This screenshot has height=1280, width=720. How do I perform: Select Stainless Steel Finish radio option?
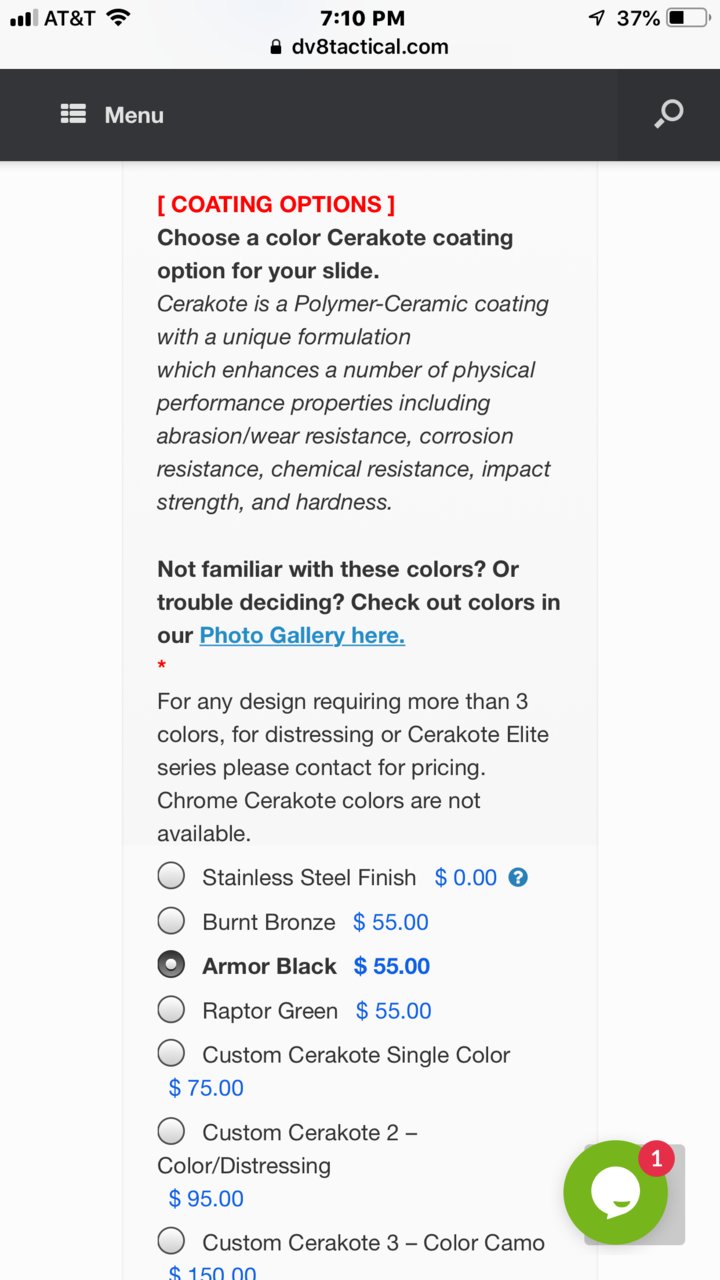(171, 876)
